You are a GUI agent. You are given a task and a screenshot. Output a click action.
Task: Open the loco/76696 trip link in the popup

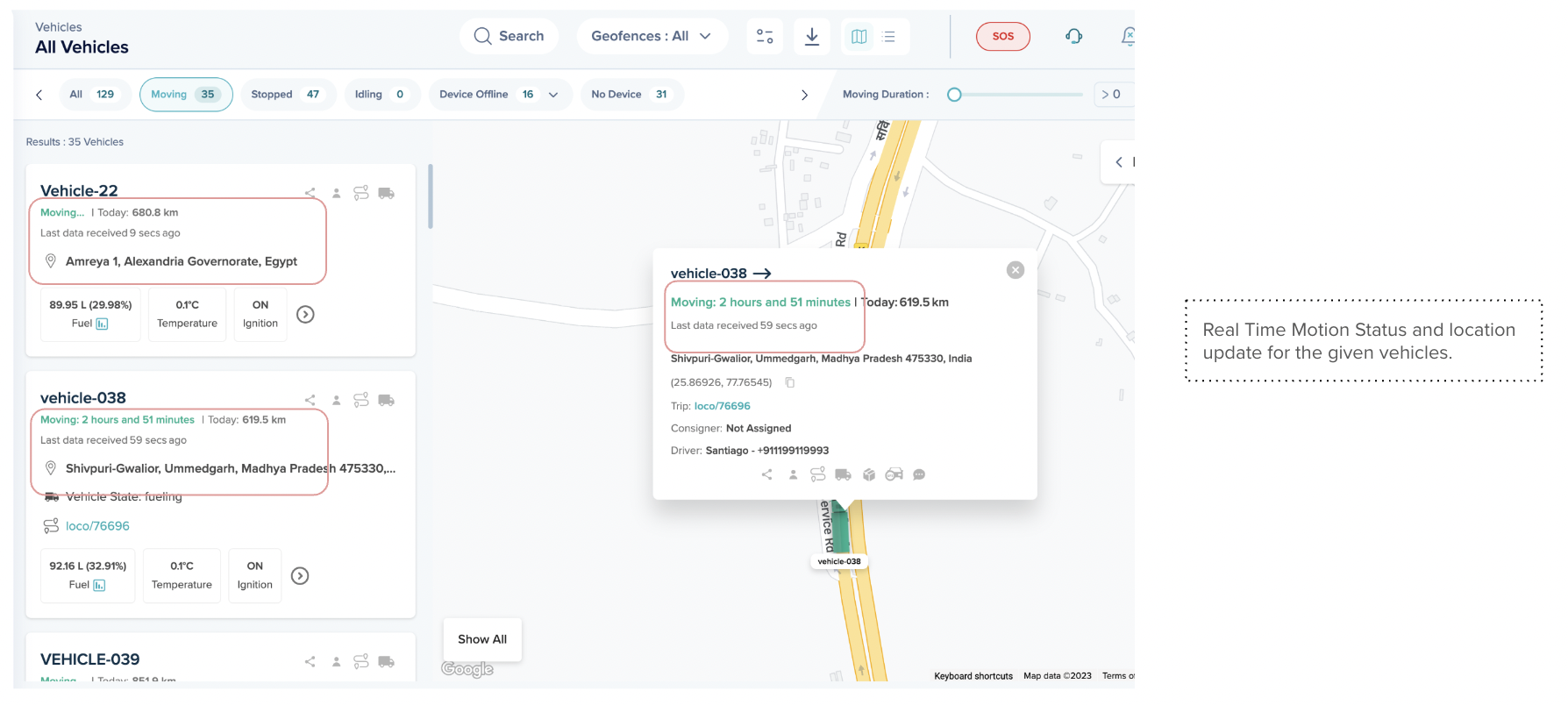point(722,406)
